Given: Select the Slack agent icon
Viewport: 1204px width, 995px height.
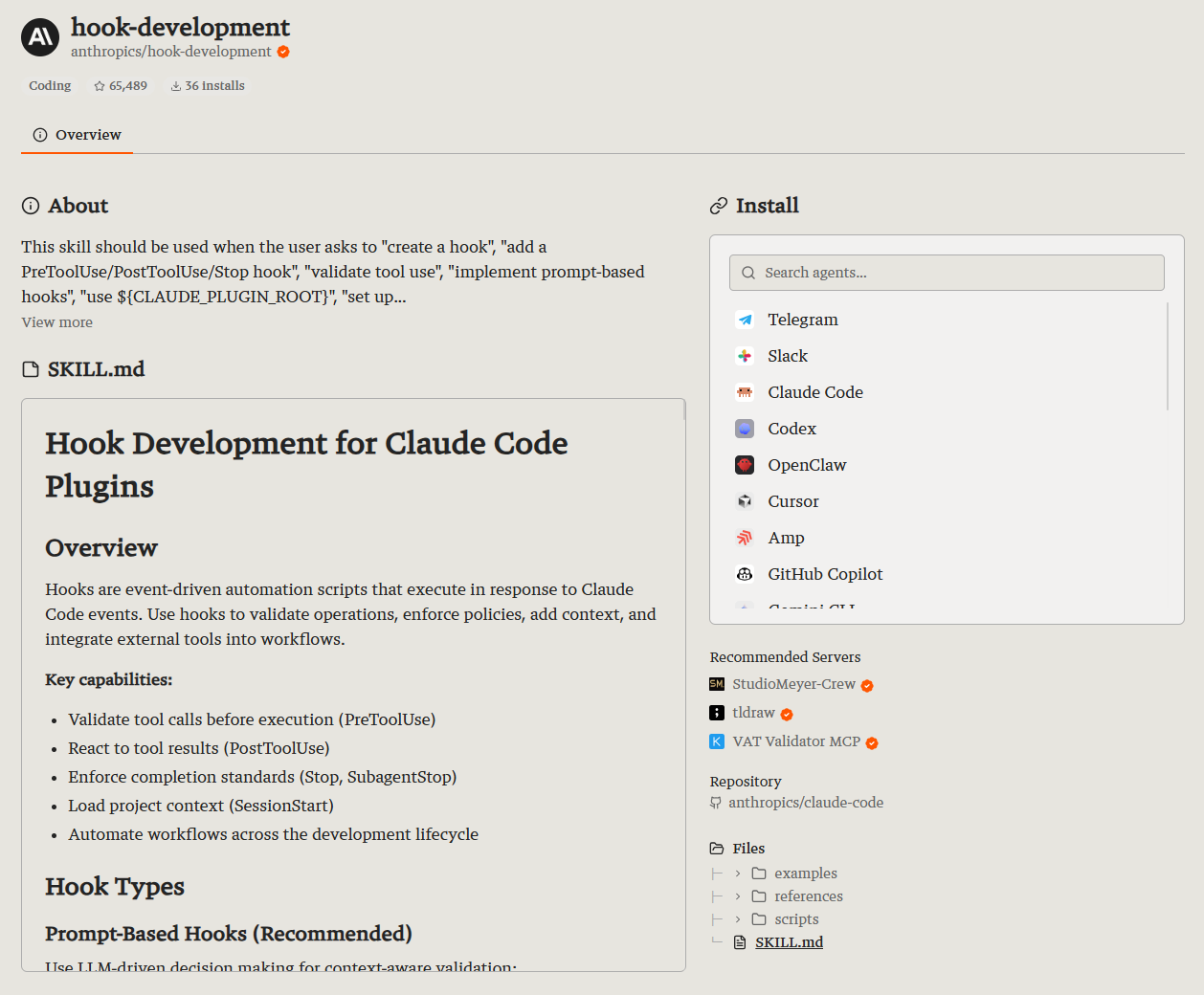Looking at the screenshot, I should point(745,356).
